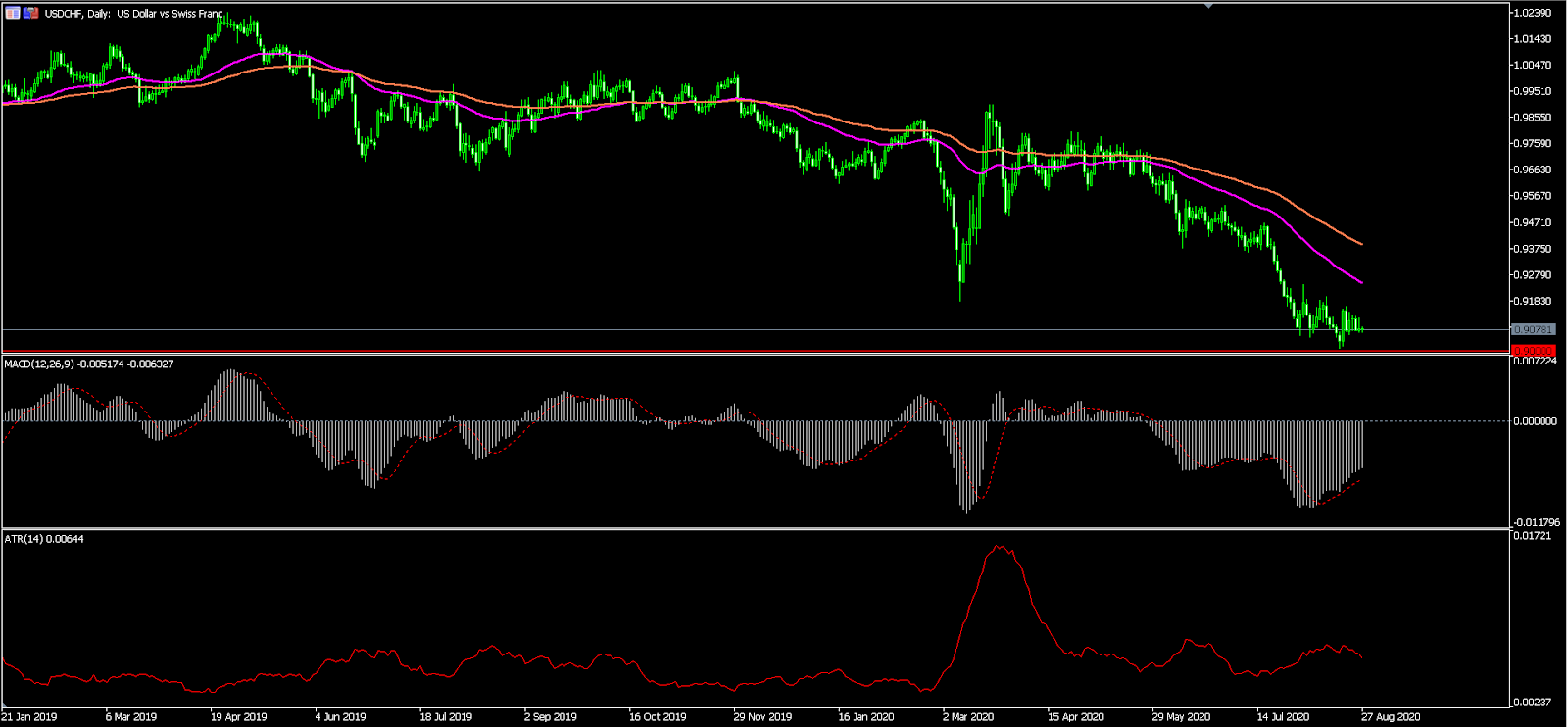Click the 0.96630 price axis label
Image resolution: width=1568 pixels, height=727 pixels.
(1534, 170)
